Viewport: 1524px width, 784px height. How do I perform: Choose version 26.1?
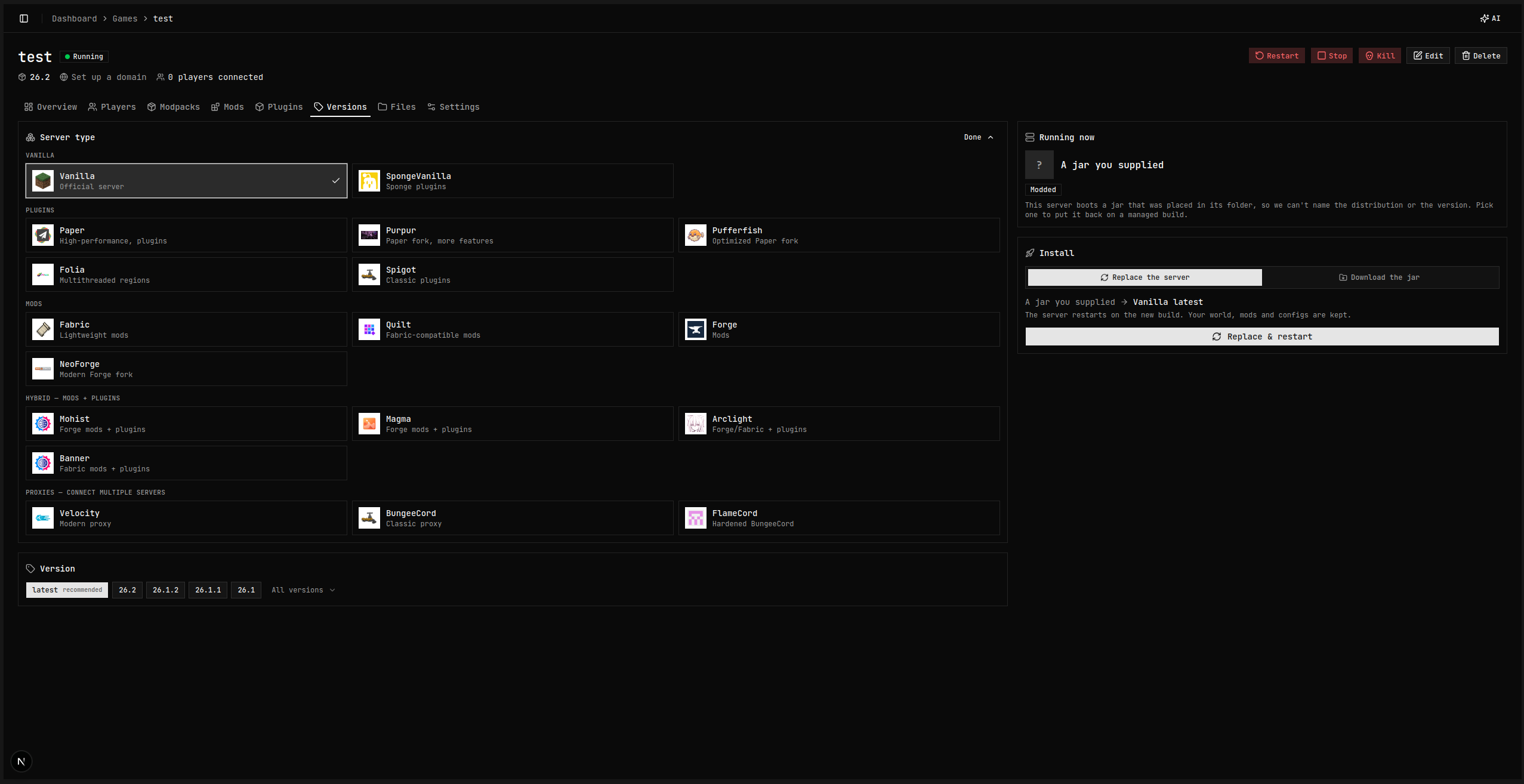pos(246,590)
